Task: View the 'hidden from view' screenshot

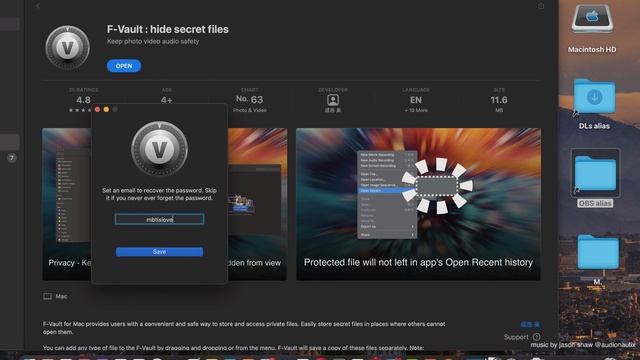Action: click(x=257, y=204)
